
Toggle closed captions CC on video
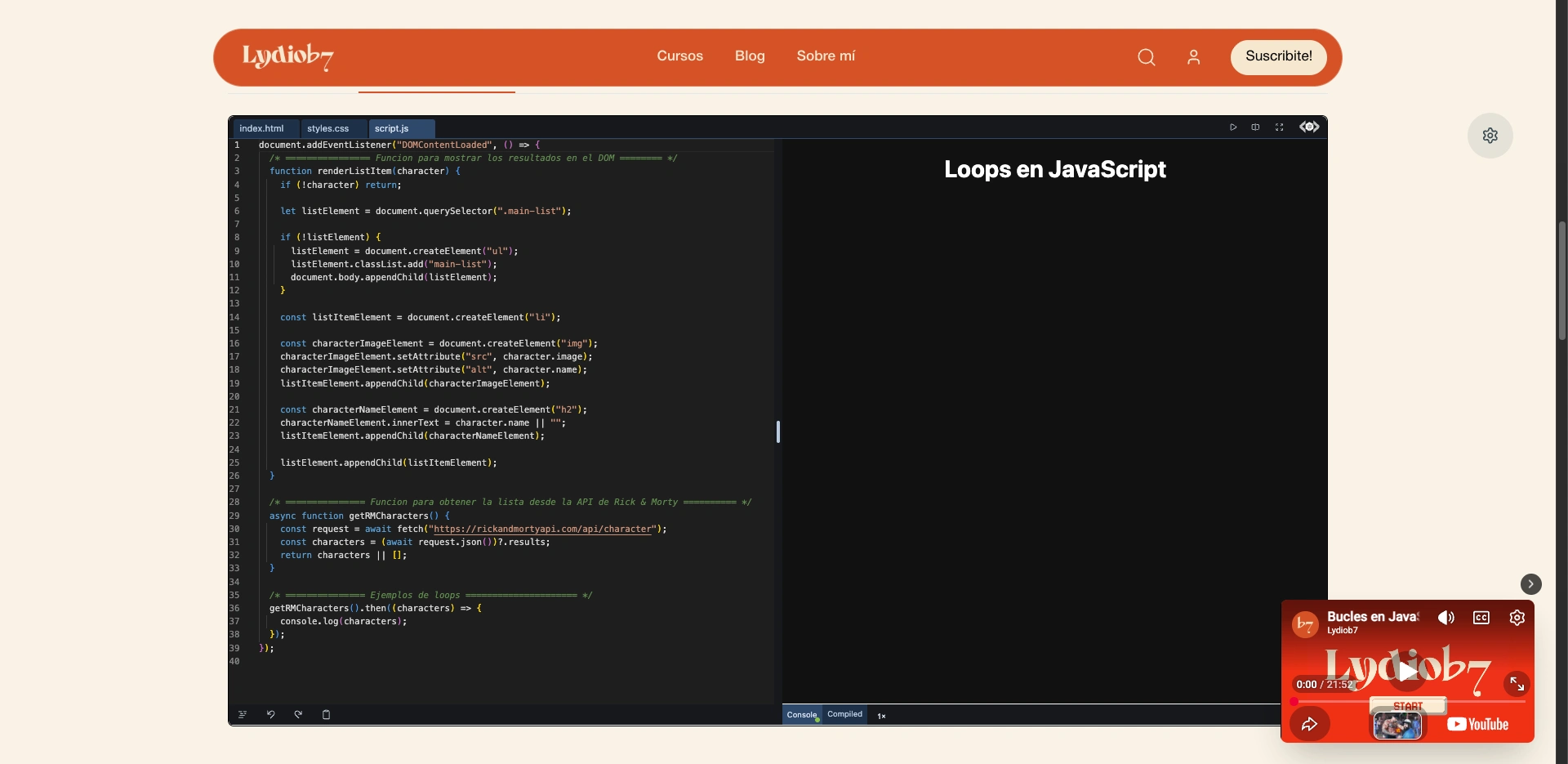[x=1481, y=618]
